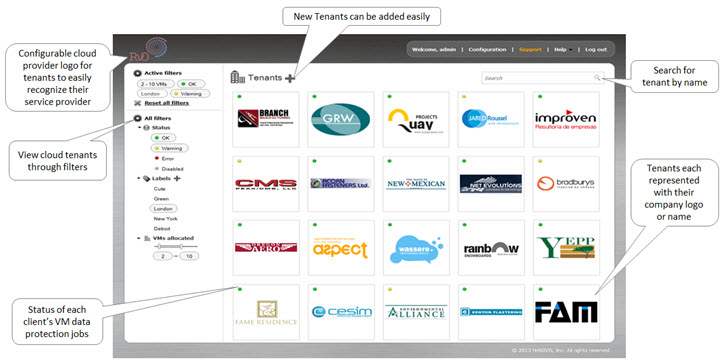Screen dimensions: 724x361
Task: Open the Support menu item
Action: pos(530,49)
